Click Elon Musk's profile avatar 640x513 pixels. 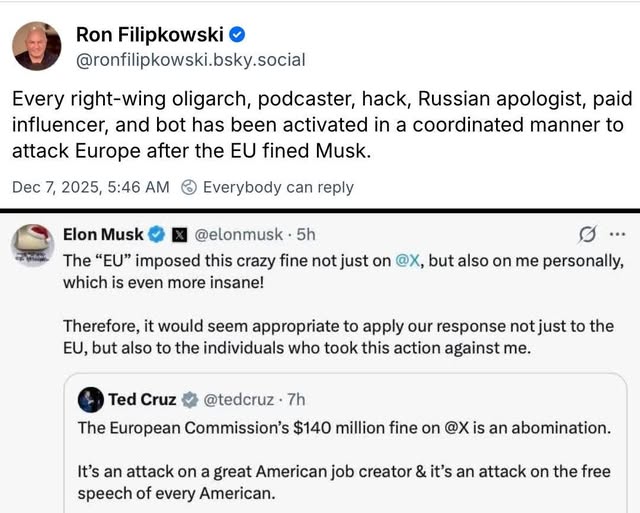[32, 243]
